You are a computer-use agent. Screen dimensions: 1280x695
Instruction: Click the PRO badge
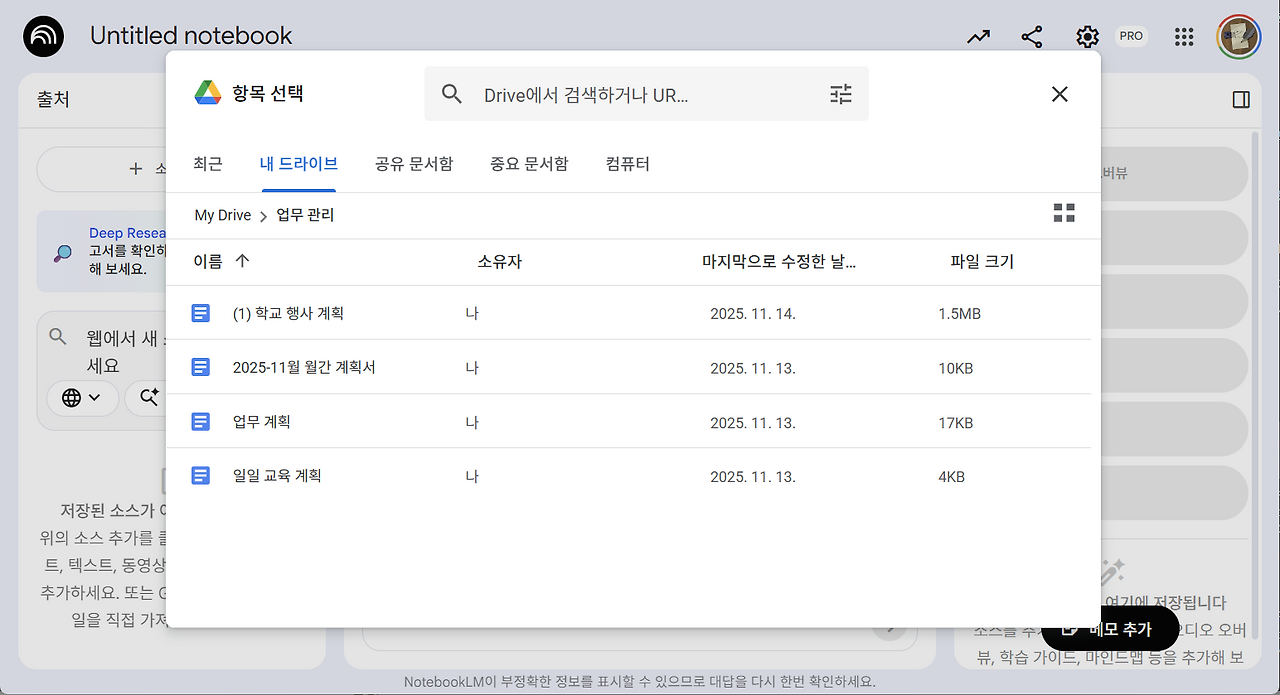pos(1131,36)
